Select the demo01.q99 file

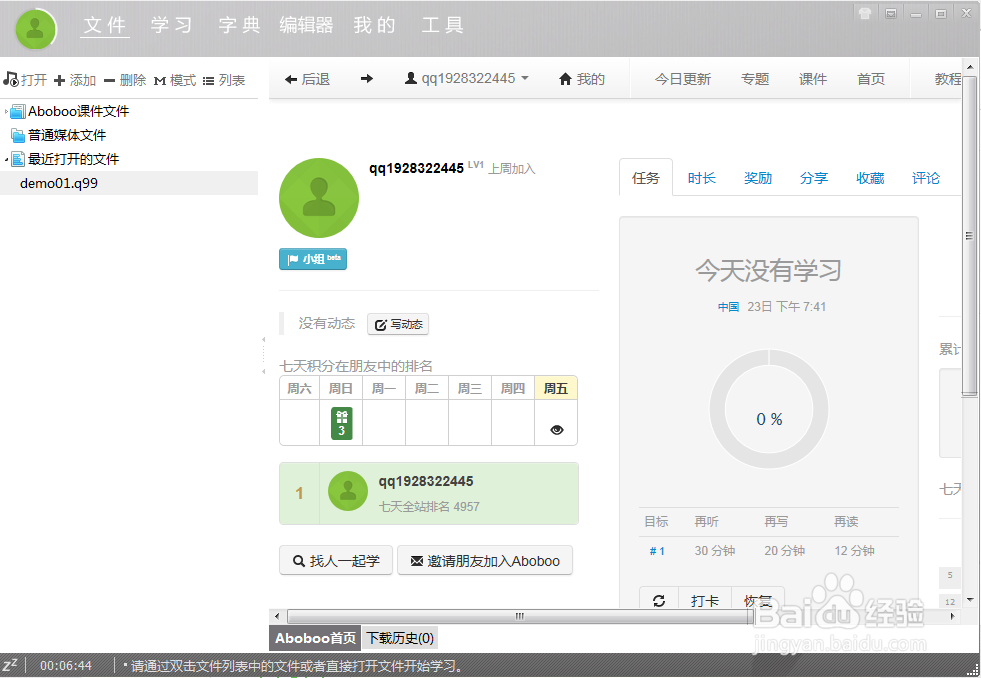[129, 183]
